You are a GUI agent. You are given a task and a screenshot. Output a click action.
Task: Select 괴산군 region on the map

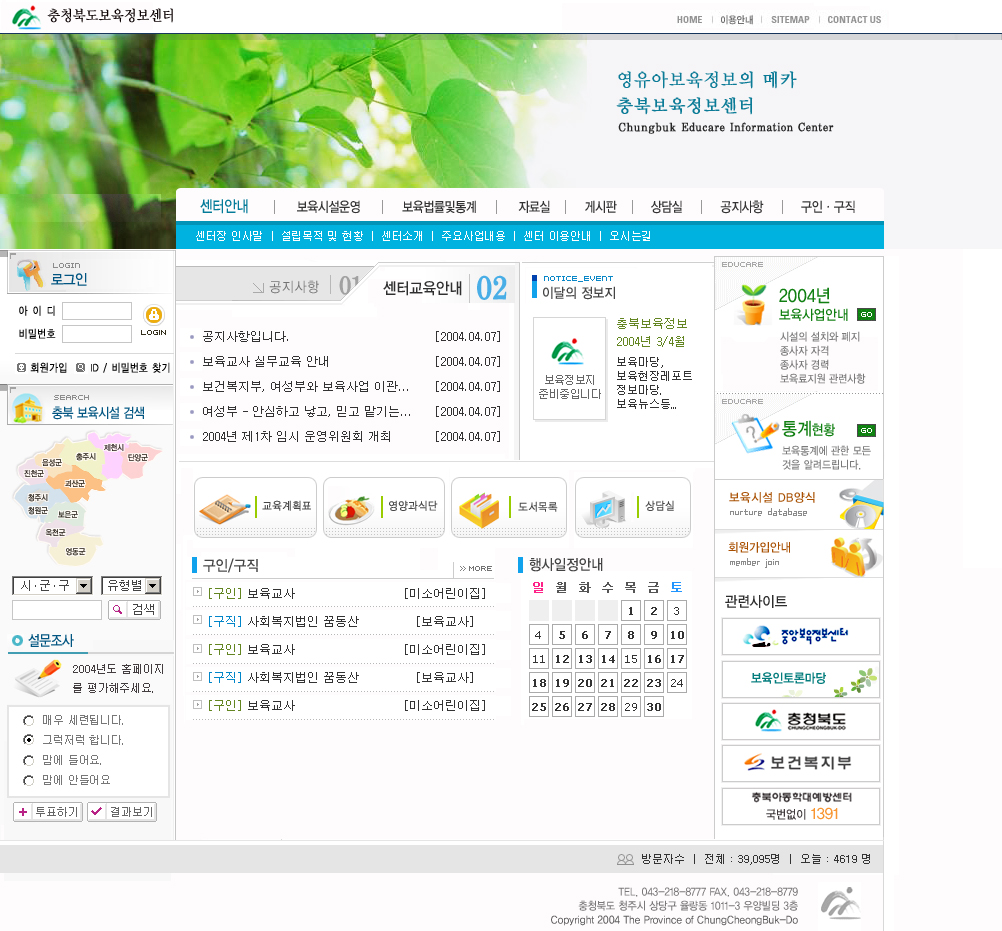click(75, 483)
